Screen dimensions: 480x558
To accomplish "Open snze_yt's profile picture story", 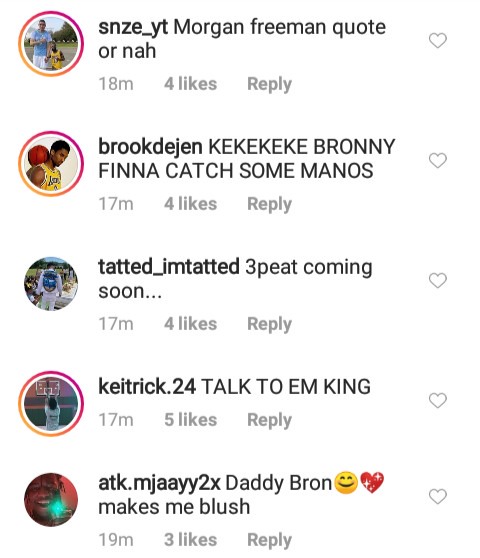I will point(51,44).
